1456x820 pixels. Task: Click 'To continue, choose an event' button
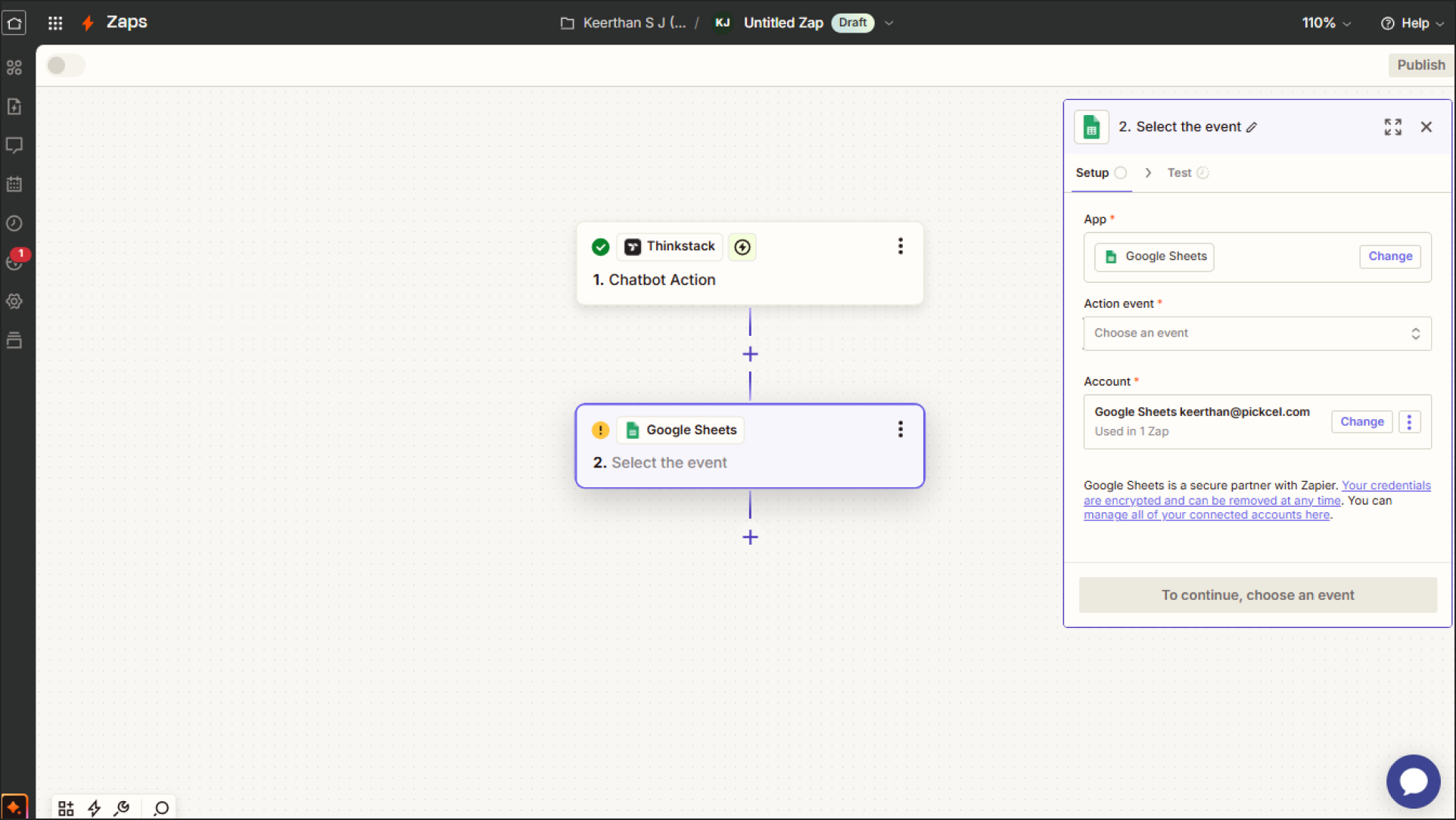[1258, 595]
